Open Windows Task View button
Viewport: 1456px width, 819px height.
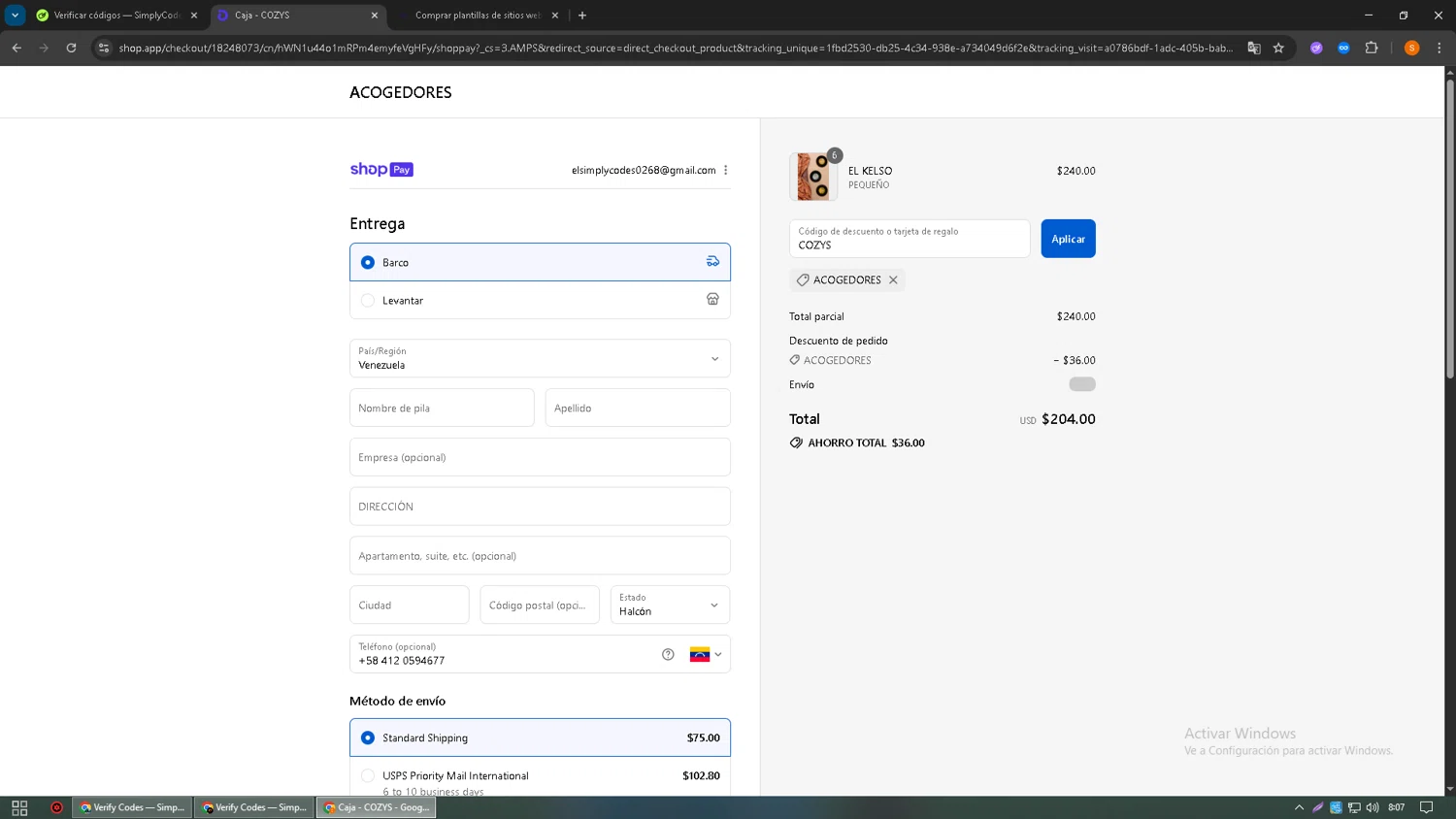tap(19, 807)
